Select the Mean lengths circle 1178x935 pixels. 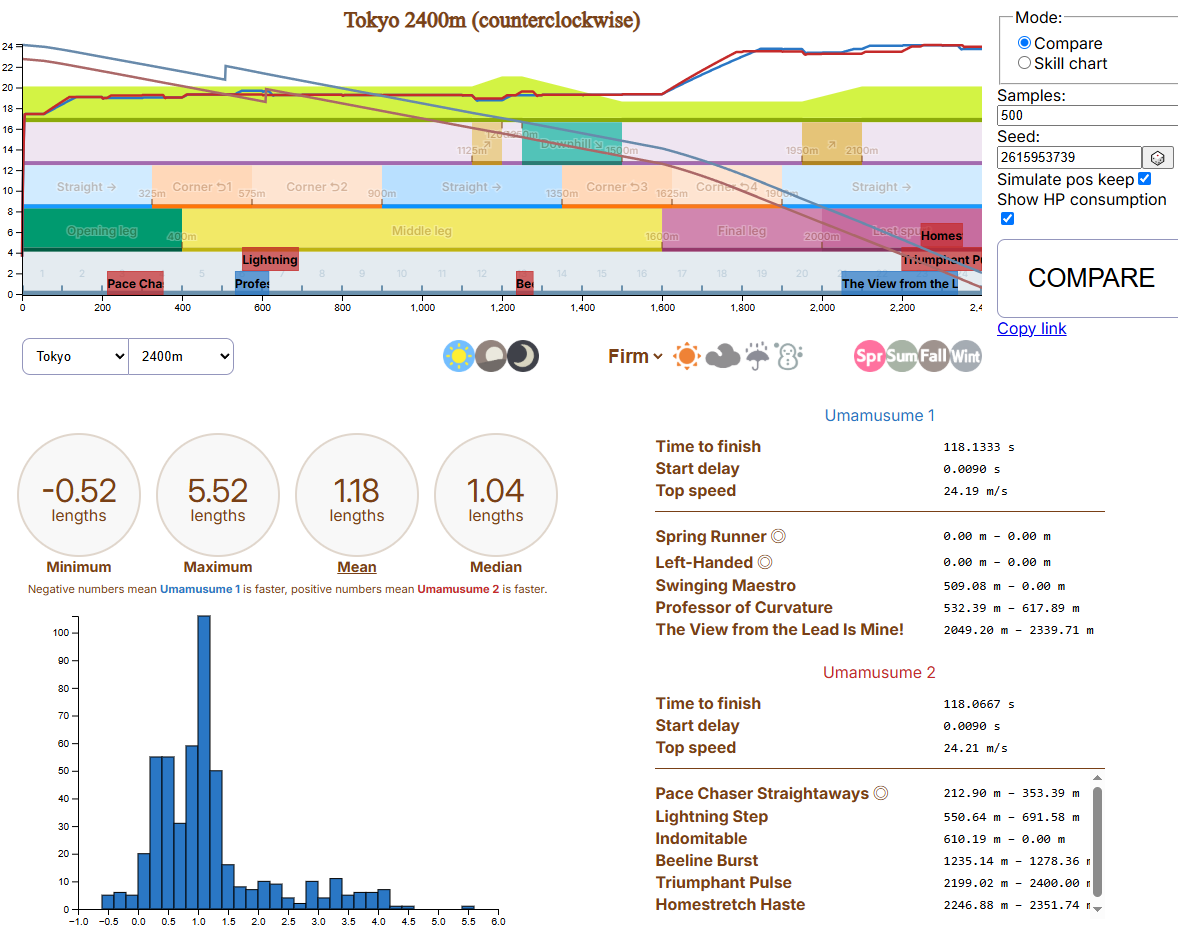pyautogui.click(x=357, y=495)
